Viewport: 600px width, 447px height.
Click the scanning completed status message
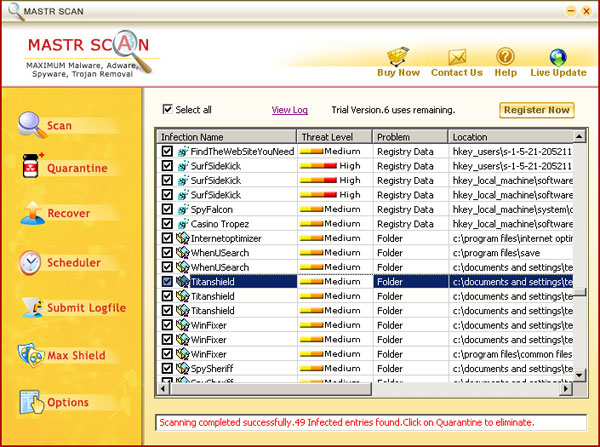coord(347,423)
